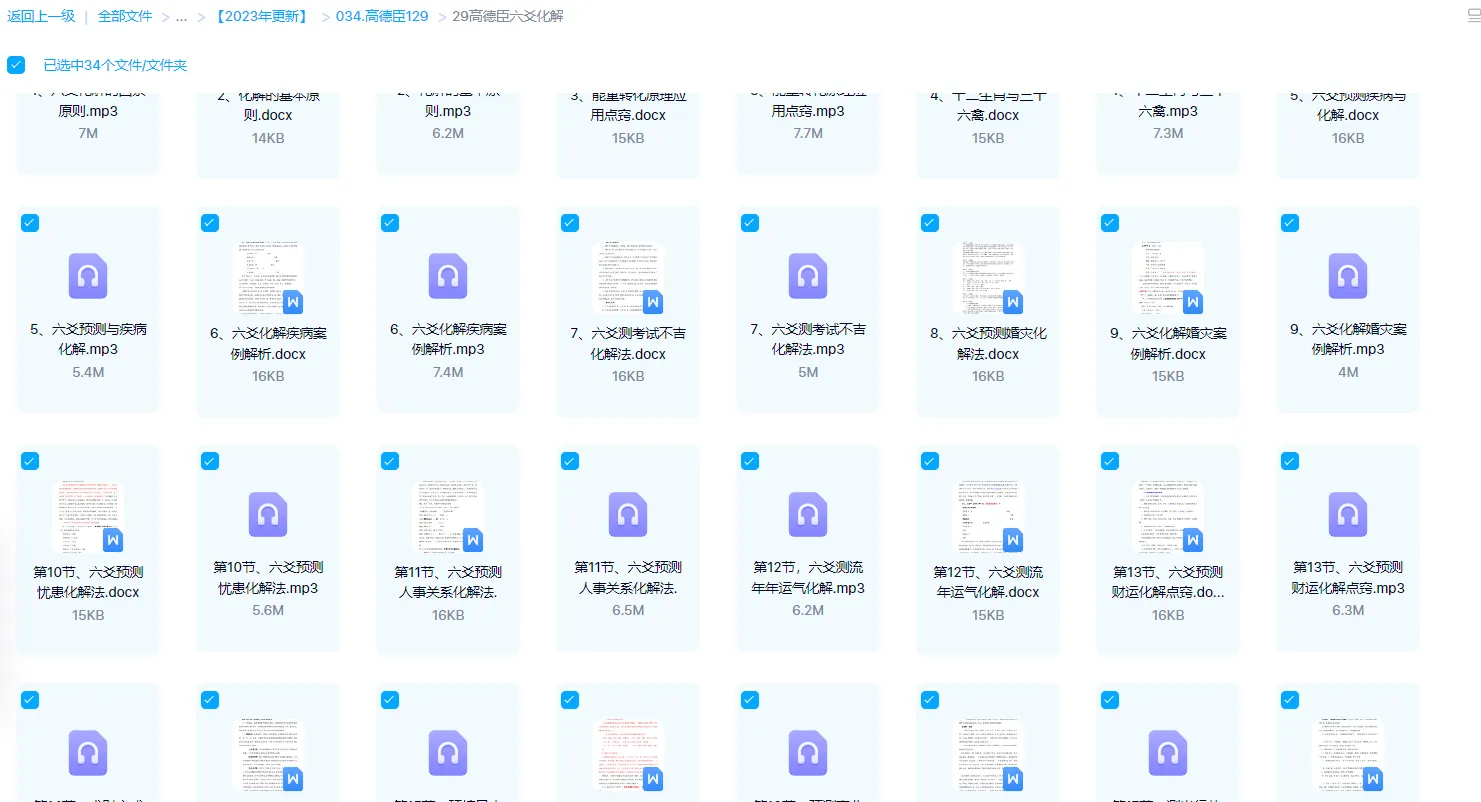Click audio icon for 6、六爻化解疾病案例解析.mp3
The width and height of the screenshot is (1481, 802).
point(448,276)
